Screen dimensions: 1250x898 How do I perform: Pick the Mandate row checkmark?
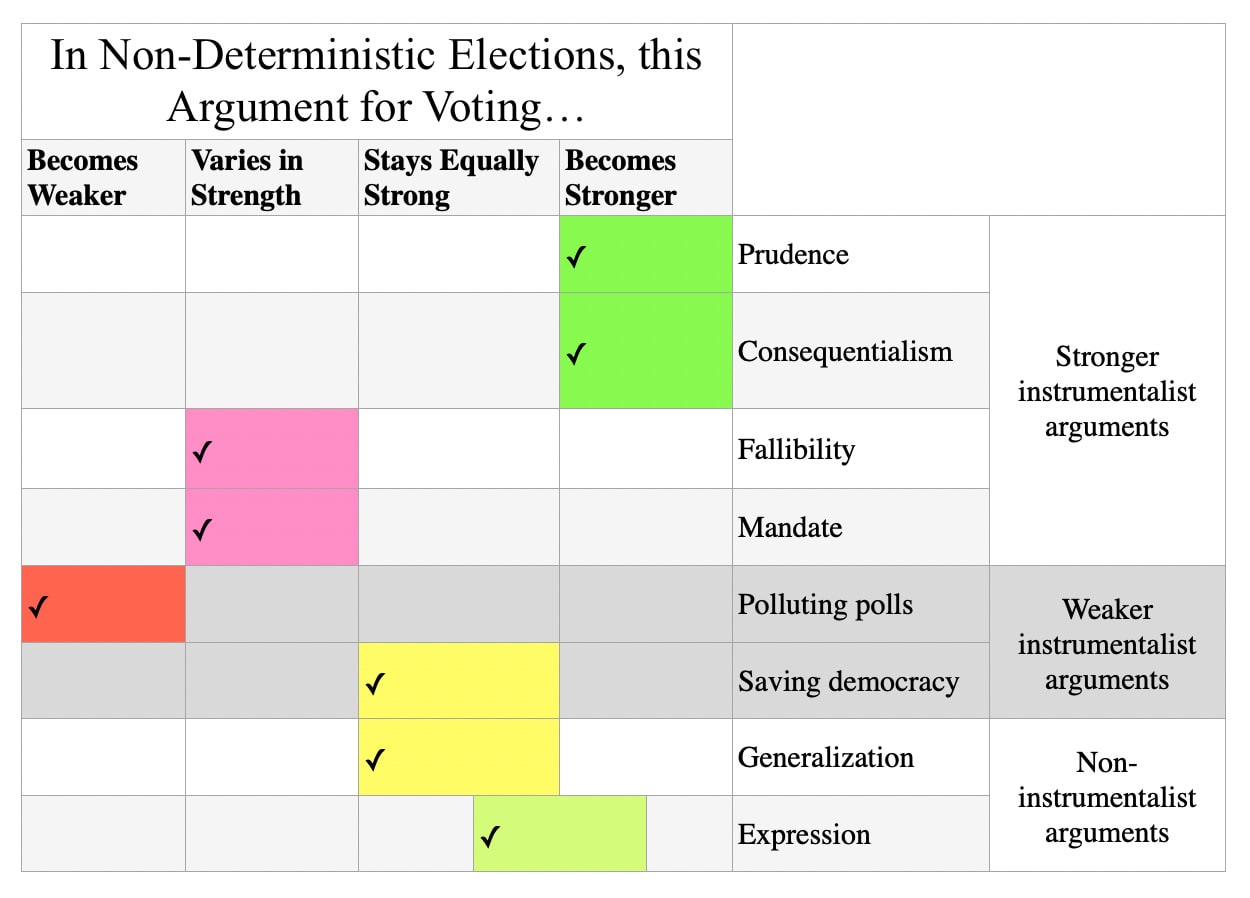point(202,529)
